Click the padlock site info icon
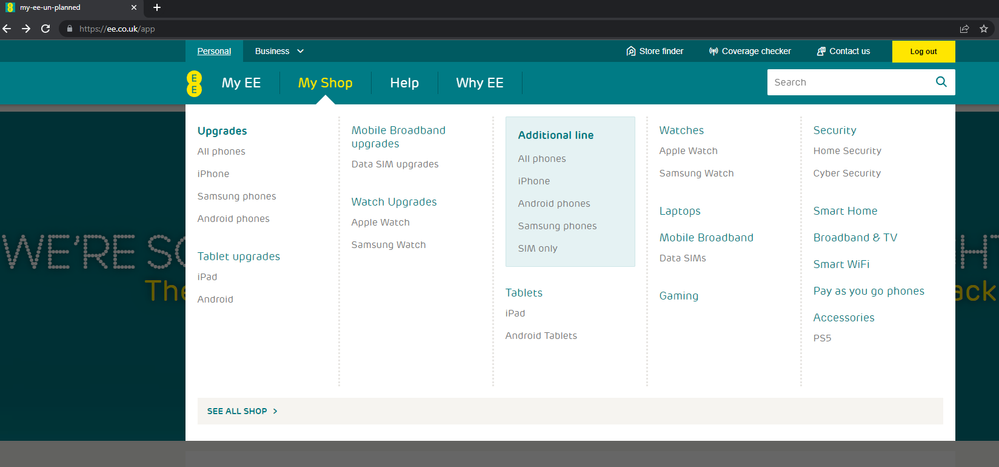Screen dimensions: 999x467 pos(70,29)
